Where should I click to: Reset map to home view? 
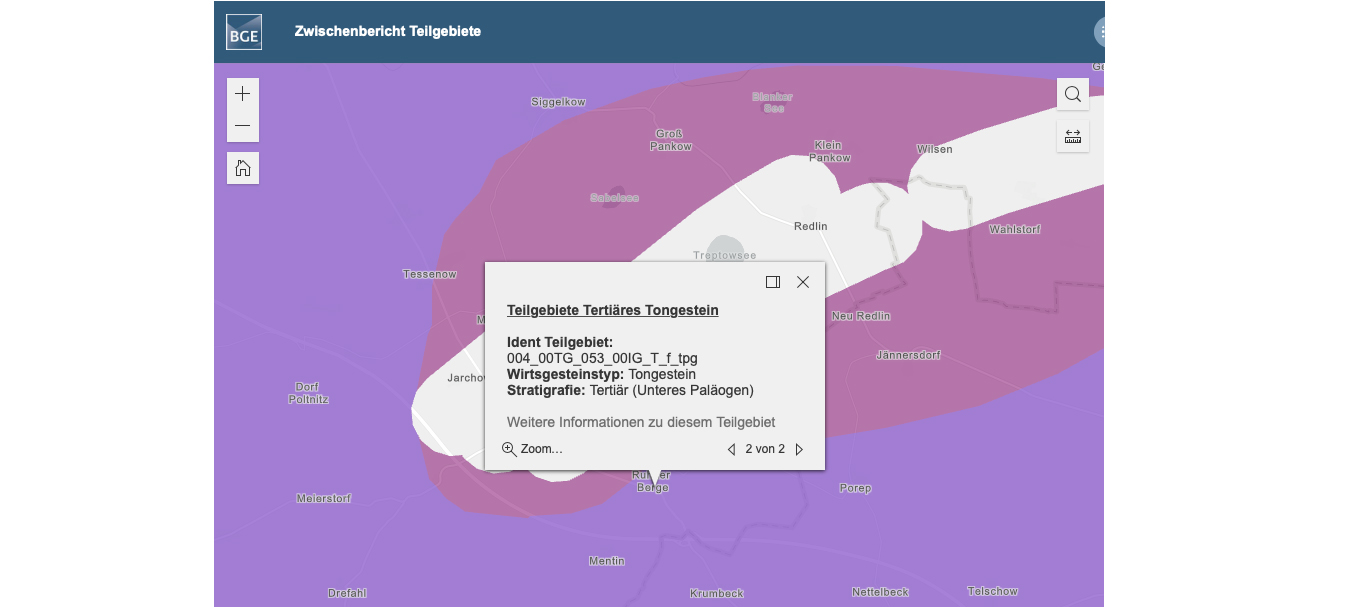[x=242, y=168]
